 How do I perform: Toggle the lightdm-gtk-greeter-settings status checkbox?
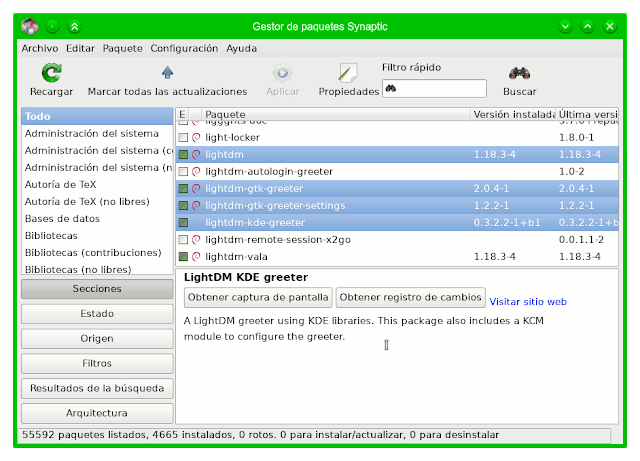183,205
